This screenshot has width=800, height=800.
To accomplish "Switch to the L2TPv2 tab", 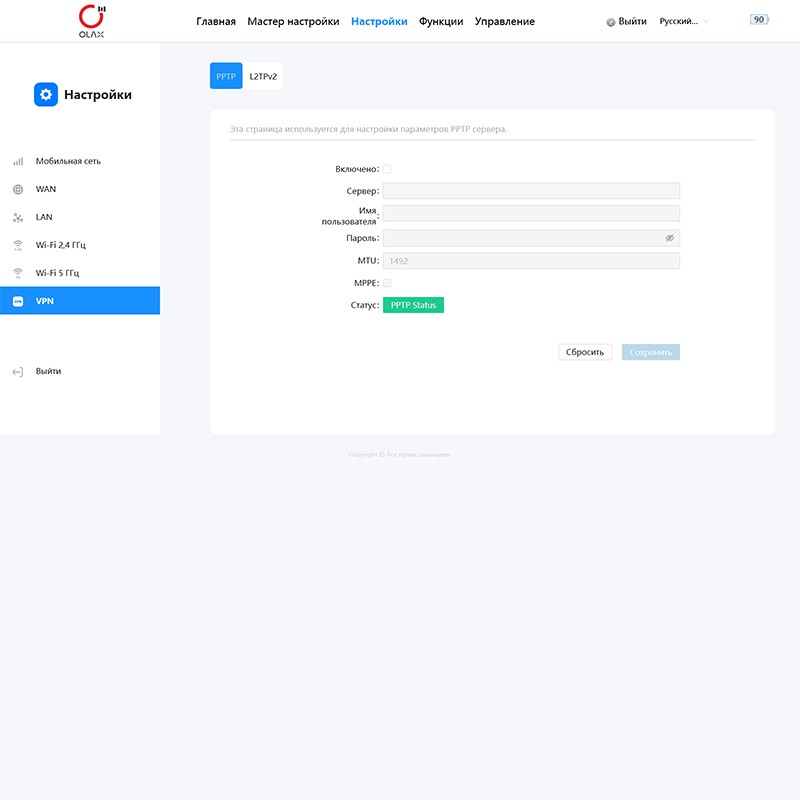I will coord(263,76).
